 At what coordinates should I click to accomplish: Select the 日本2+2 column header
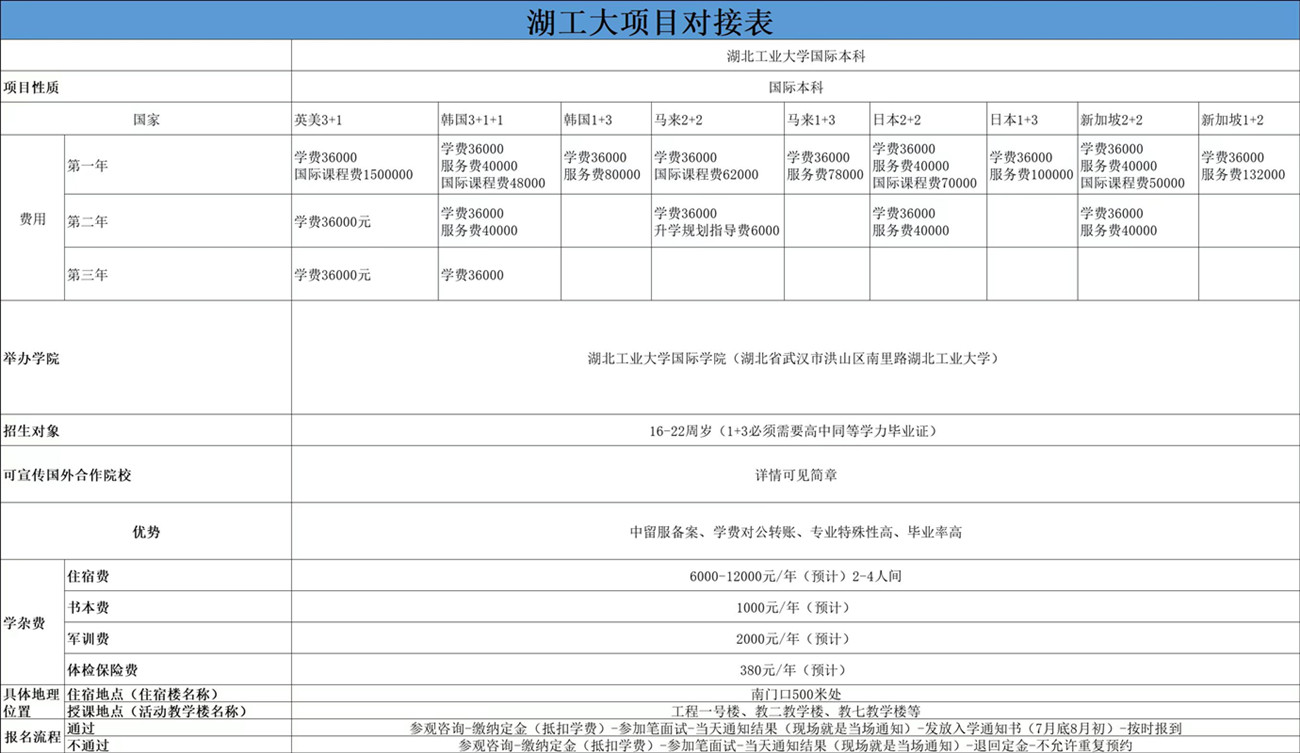[928, 119]
